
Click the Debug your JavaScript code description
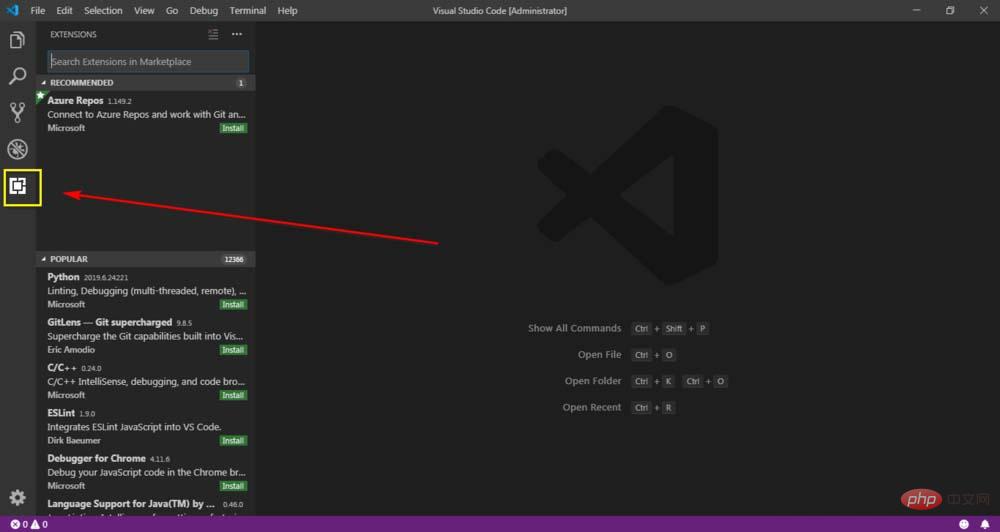point(146,472)
